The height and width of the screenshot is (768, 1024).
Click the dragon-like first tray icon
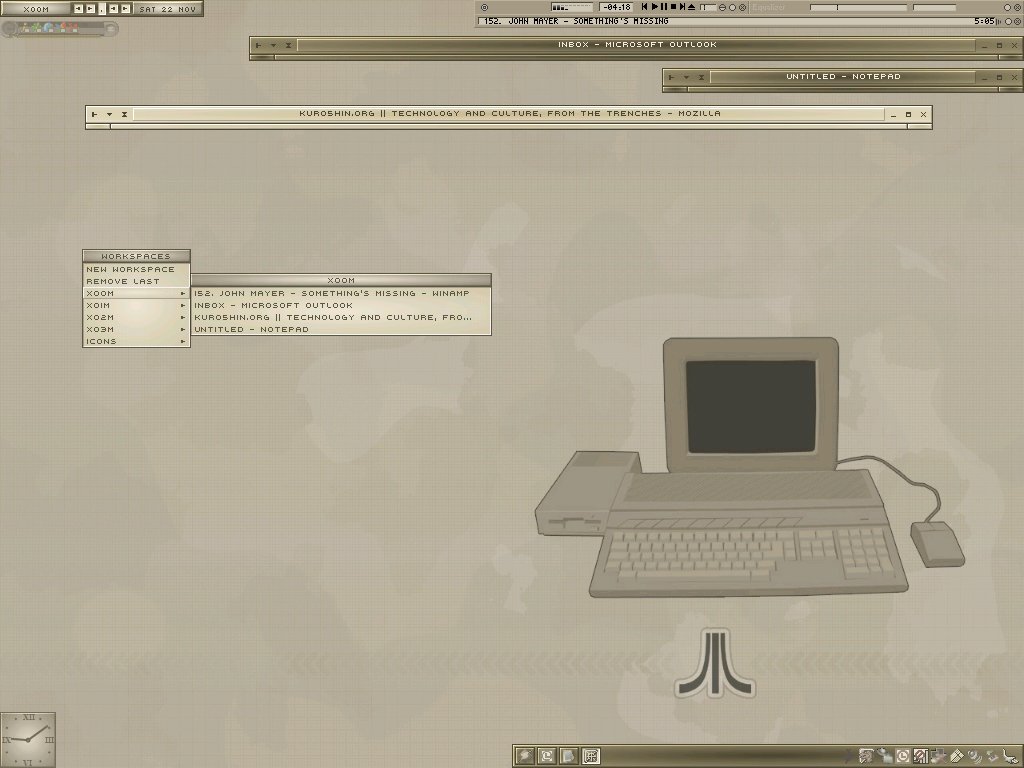pos(866,756)
